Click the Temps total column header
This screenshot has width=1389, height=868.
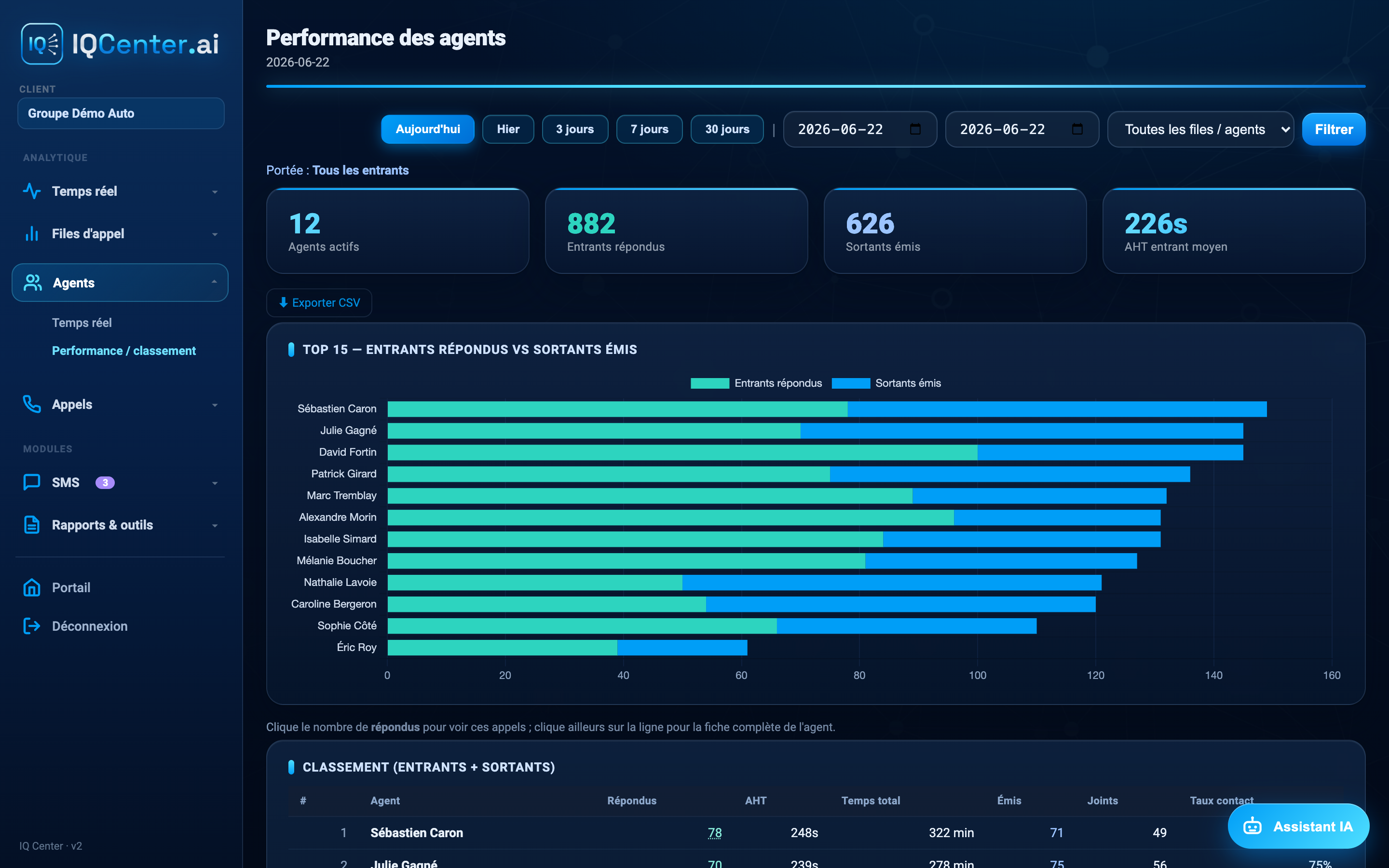click(871, 800)
